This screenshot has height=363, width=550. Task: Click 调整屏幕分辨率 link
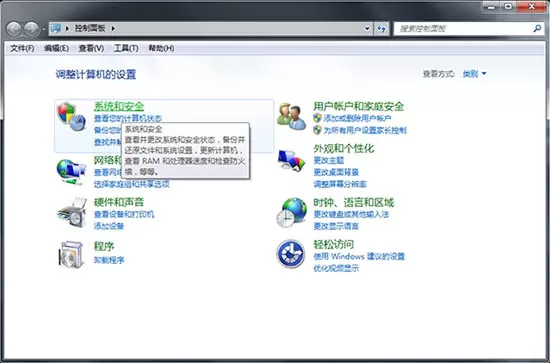[340, 184]
